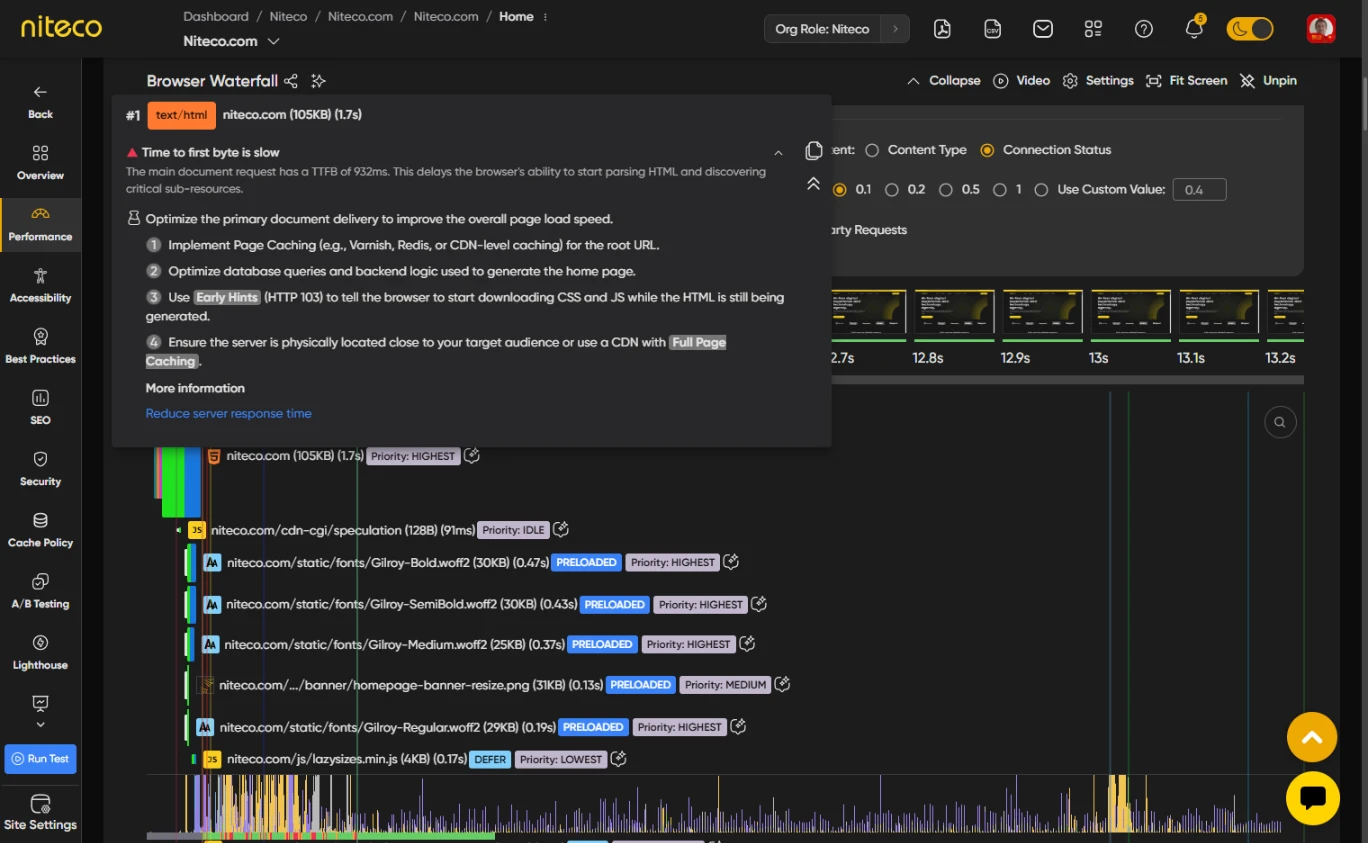Click the copy icon next to tooltip

tap(814, 151)
